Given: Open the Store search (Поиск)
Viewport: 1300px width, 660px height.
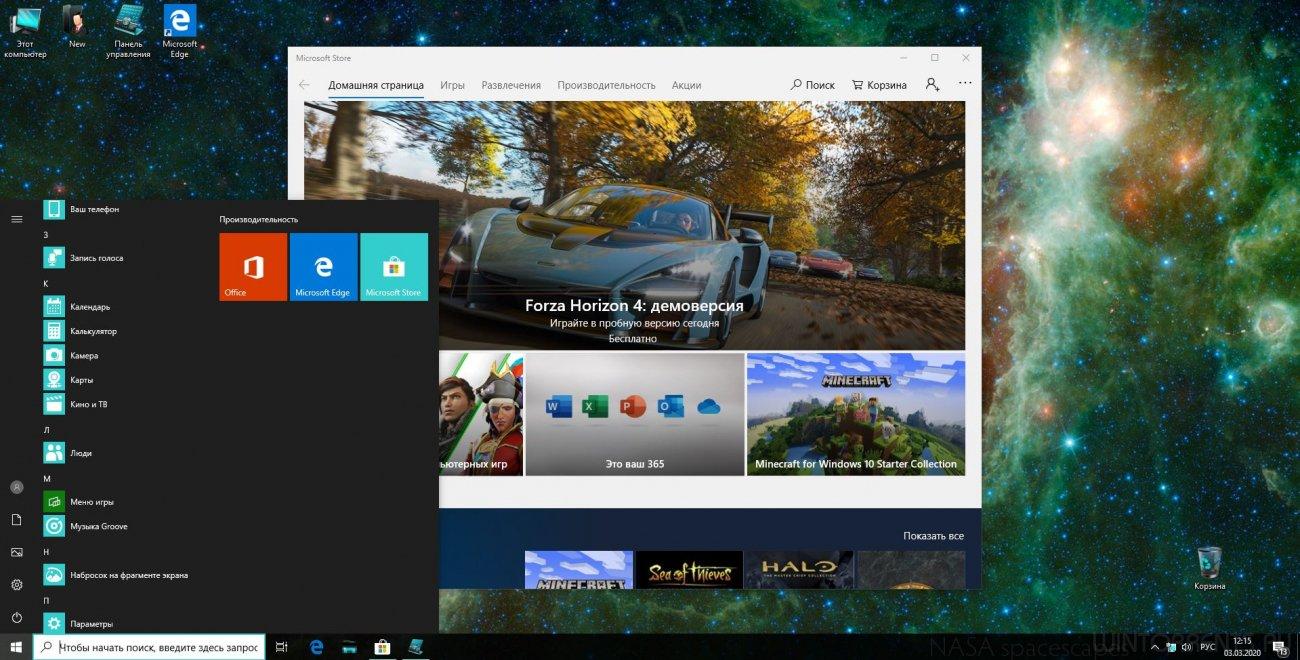Looking at the screenshot, I should pyautogui.click(x=812, y=85).
